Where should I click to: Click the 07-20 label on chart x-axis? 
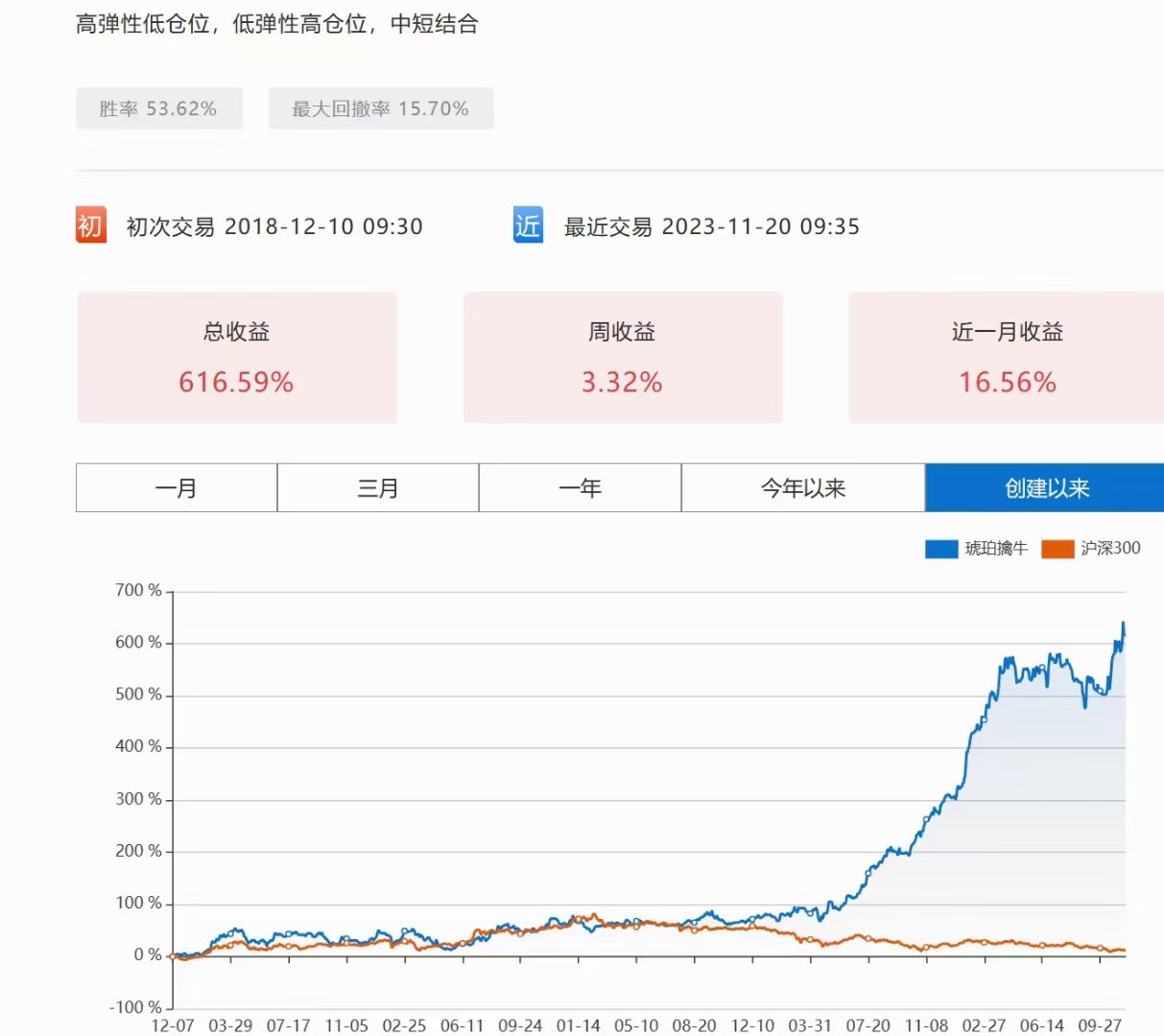coord(867,1025)
